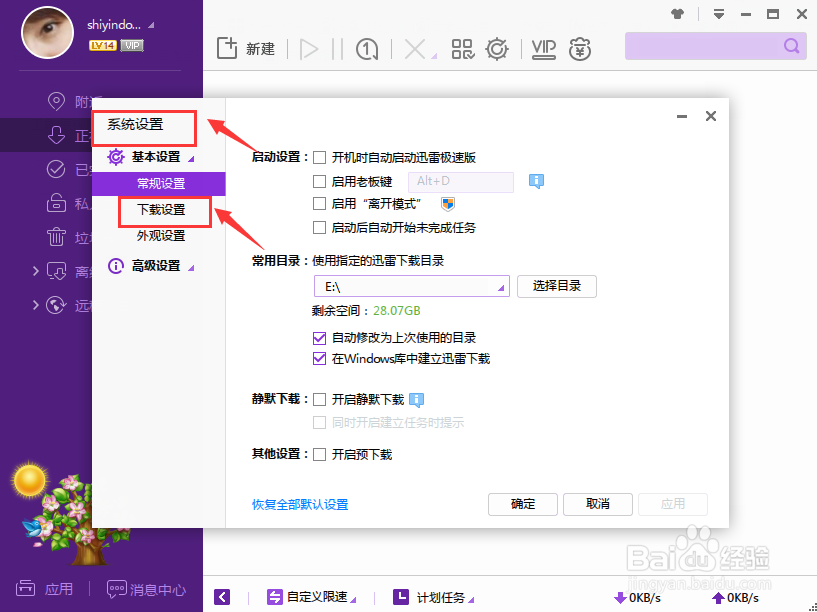Viewport: 817px width, 612px height.
Task: Click the user avatar picture
Action: pyautogui.click(x=47, y=32)
